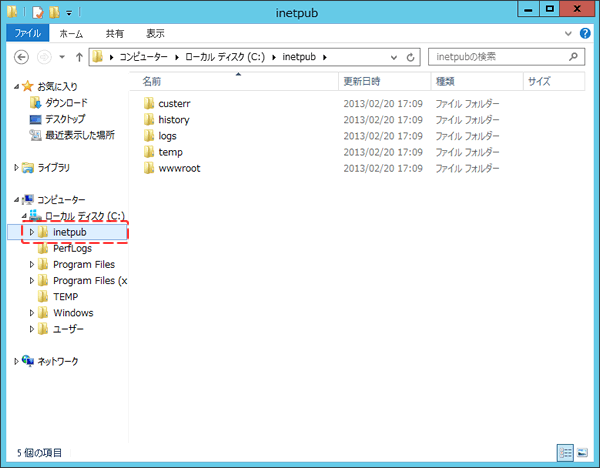The width and height of the screenshot is (600, 468).
Task: Click the Back navigation arrow
Action: 21,57
